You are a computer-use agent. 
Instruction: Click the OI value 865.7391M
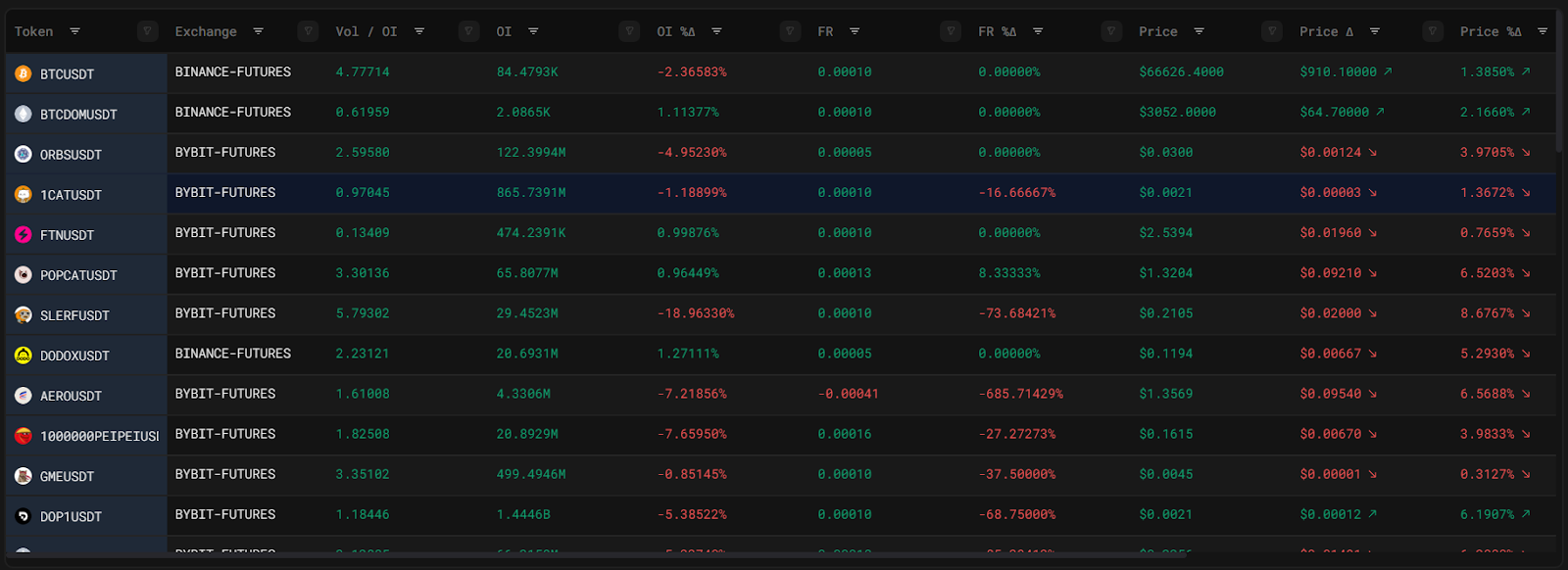[x=531, y=193]
